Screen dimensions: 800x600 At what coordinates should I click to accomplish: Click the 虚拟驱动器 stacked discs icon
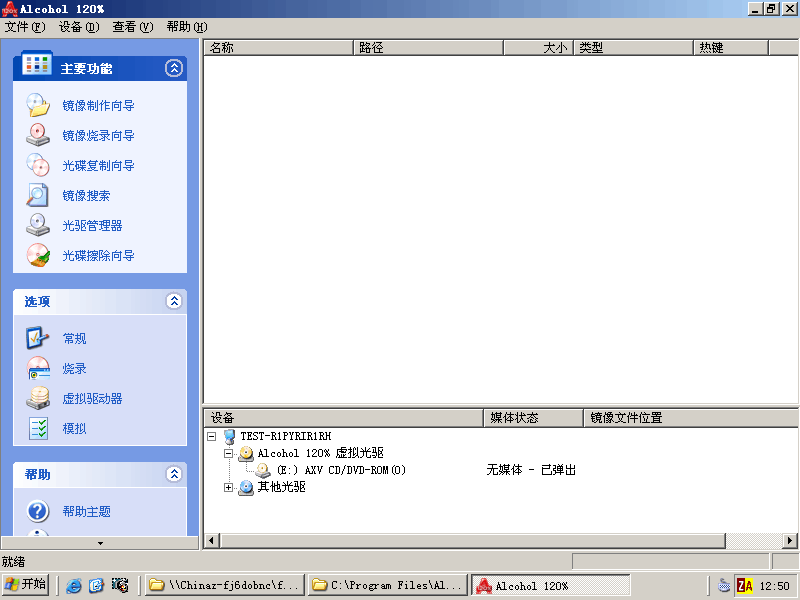38,398
